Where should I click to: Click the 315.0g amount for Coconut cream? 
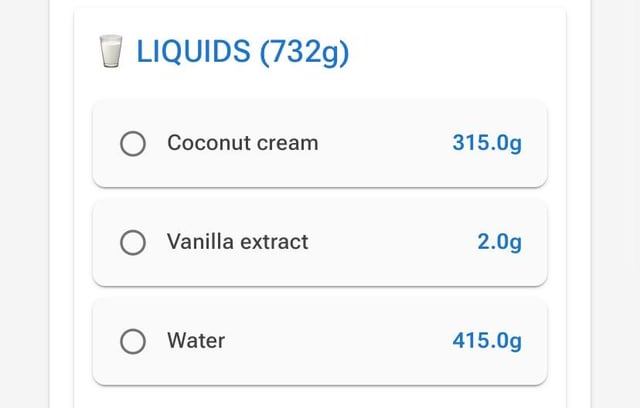pyautogui.click(x=487, y=143)
